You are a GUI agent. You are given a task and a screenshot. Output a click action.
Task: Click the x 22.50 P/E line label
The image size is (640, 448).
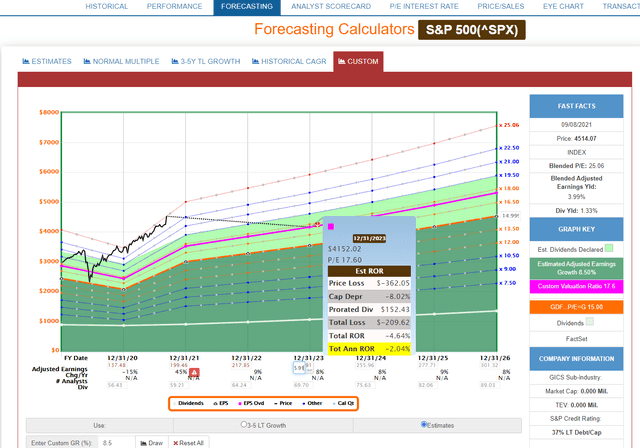509,148
